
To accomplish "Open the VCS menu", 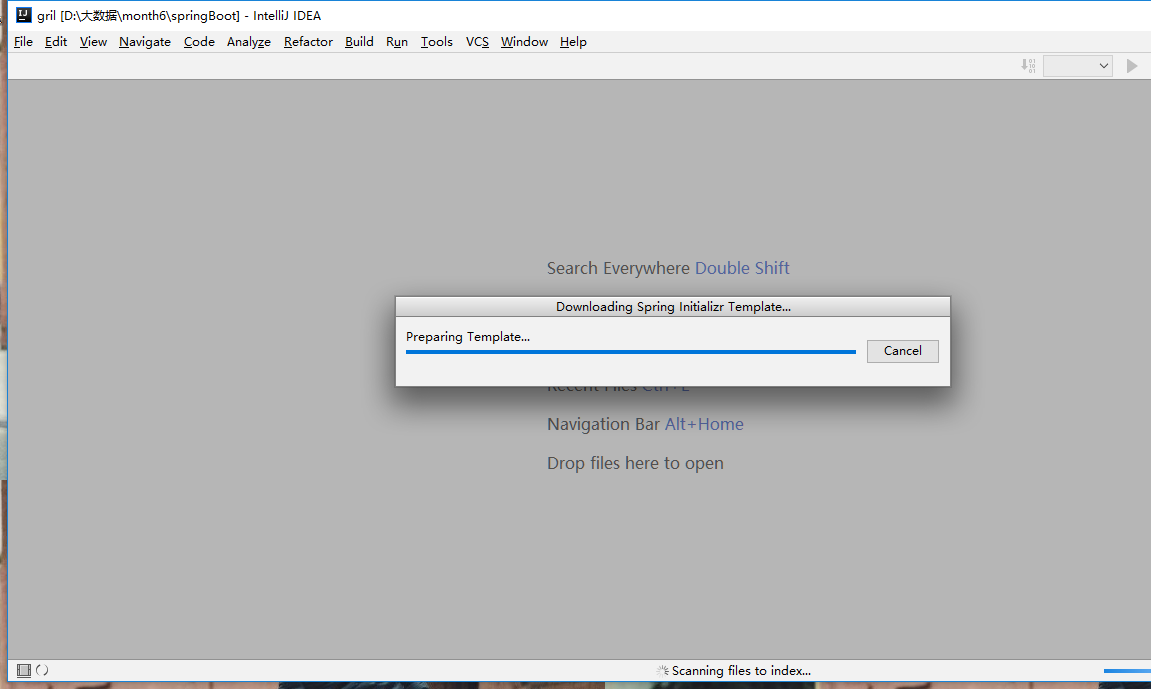I will pos(477,42).
